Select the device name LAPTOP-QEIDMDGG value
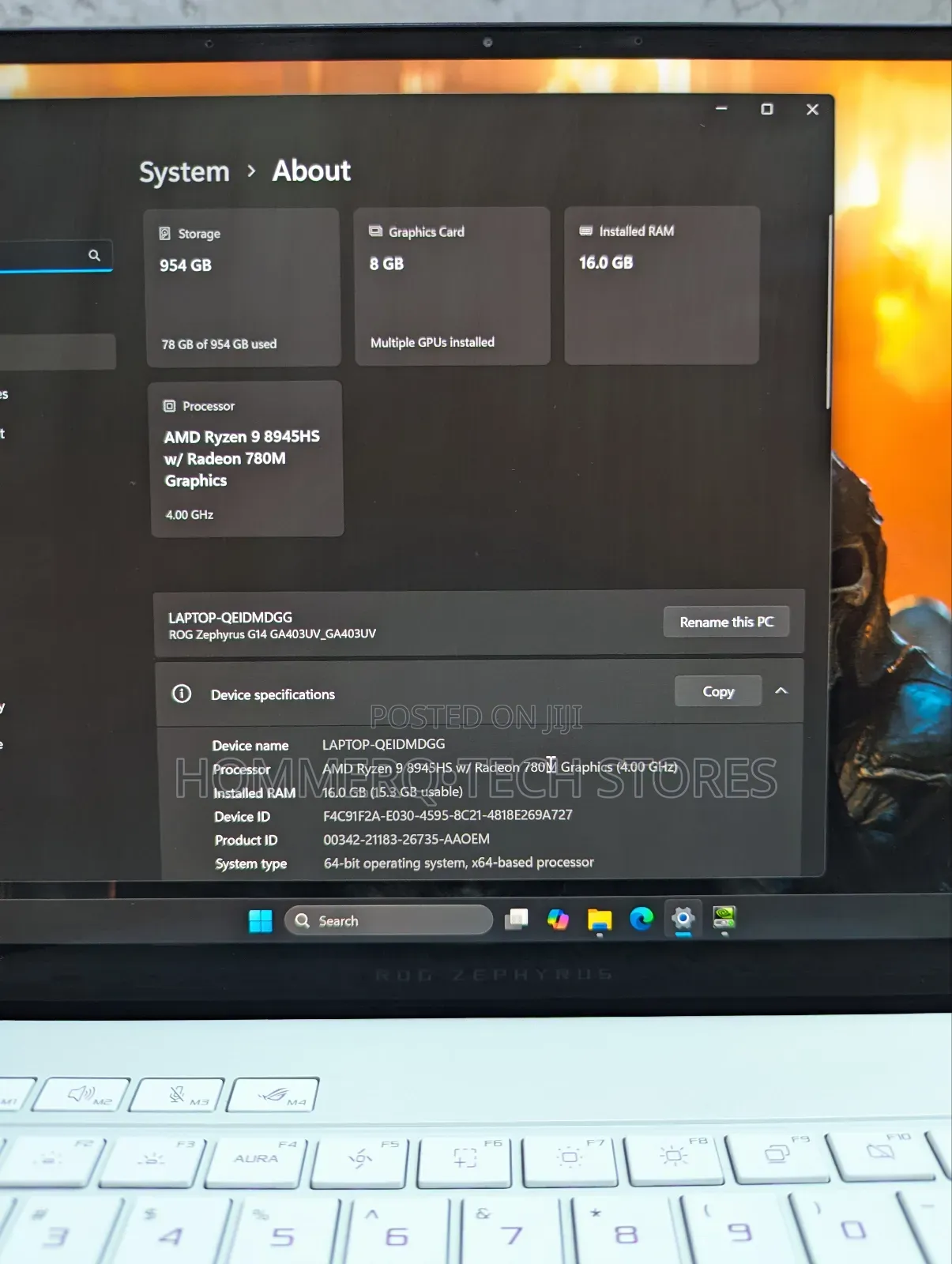Viewport: 952px width, 1264px height. pos(383,744)
